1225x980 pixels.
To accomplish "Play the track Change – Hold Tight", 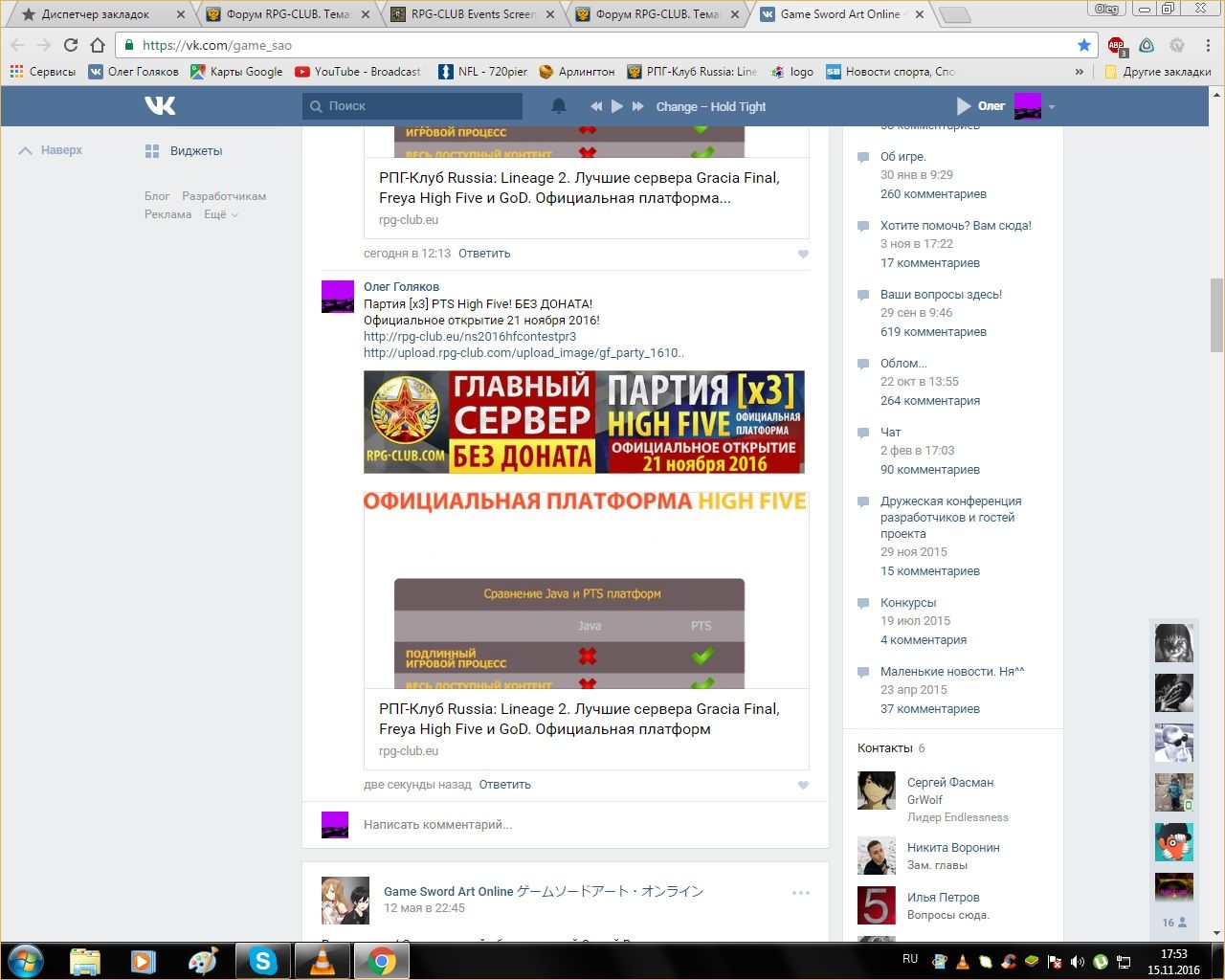I will [617, 106].
